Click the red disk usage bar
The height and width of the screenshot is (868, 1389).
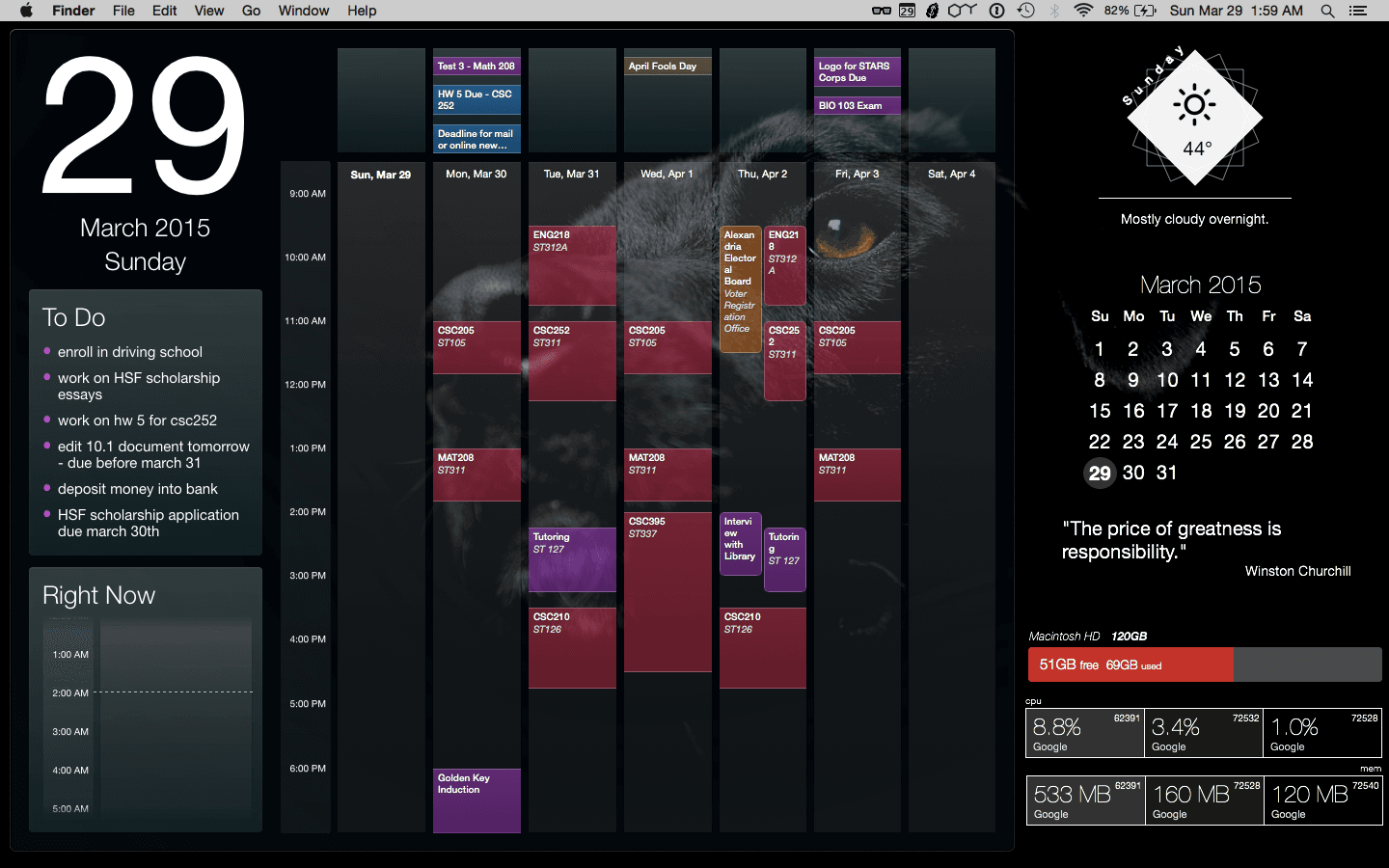1130,665
